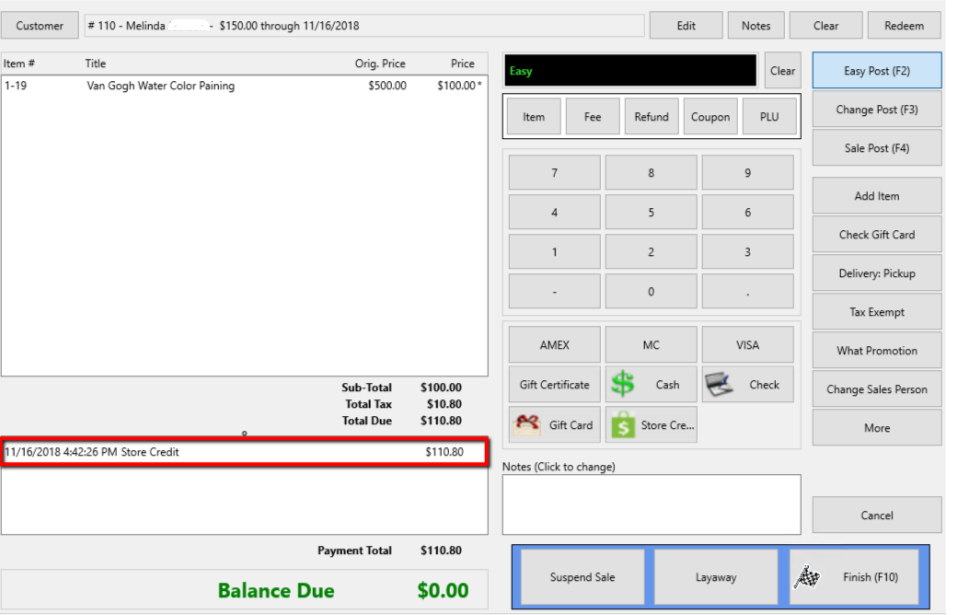Tap keypad number 6
953x615 pixels.
point(748,212)
